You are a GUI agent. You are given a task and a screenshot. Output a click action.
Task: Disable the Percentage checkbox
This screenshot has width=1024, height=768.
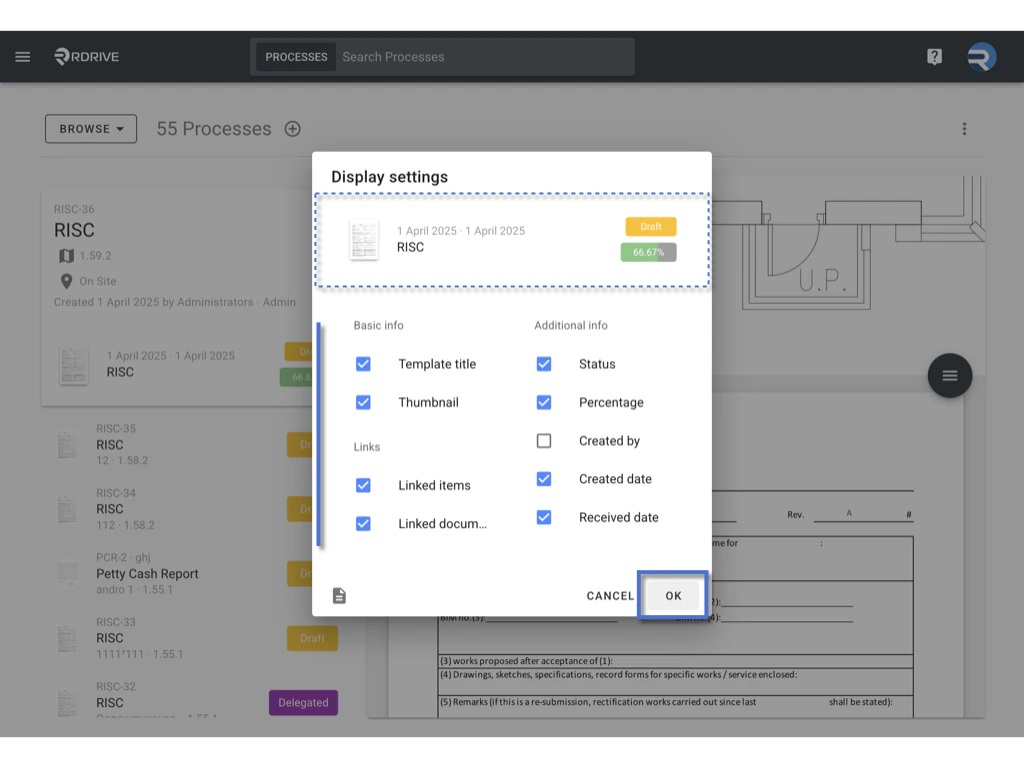(543, 402)
